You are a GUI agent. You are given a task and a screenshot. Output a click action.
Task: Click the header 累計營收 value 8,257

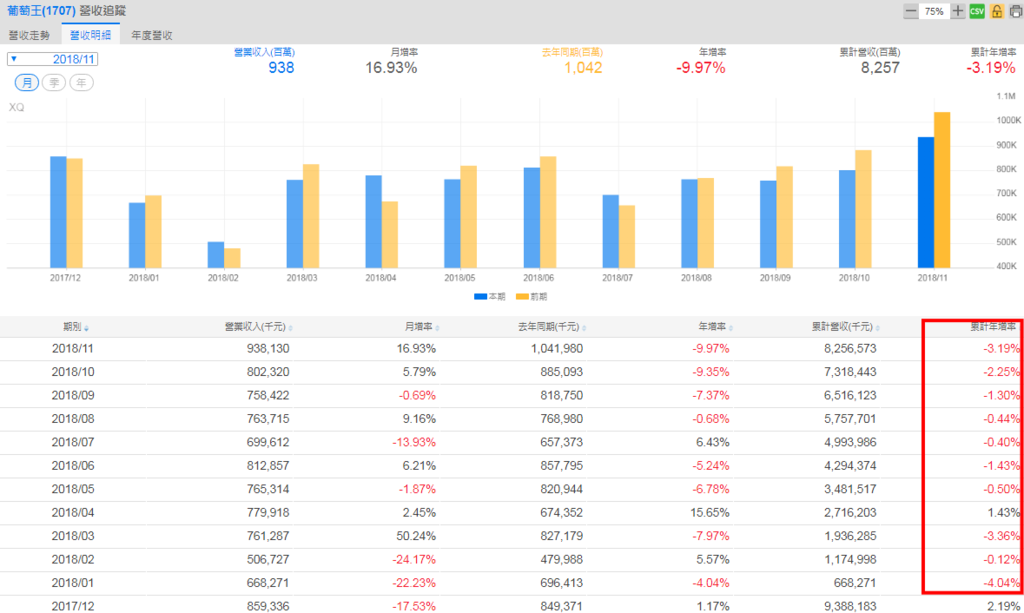(880, 68)
